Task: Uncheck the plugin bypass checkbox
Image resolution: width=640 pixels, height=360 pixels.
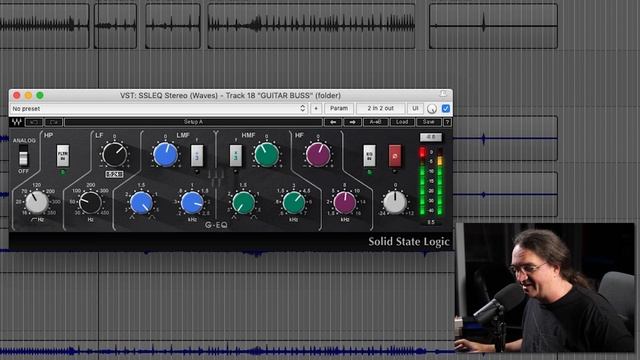Action: pyautogui.click(x=446, y=109)
